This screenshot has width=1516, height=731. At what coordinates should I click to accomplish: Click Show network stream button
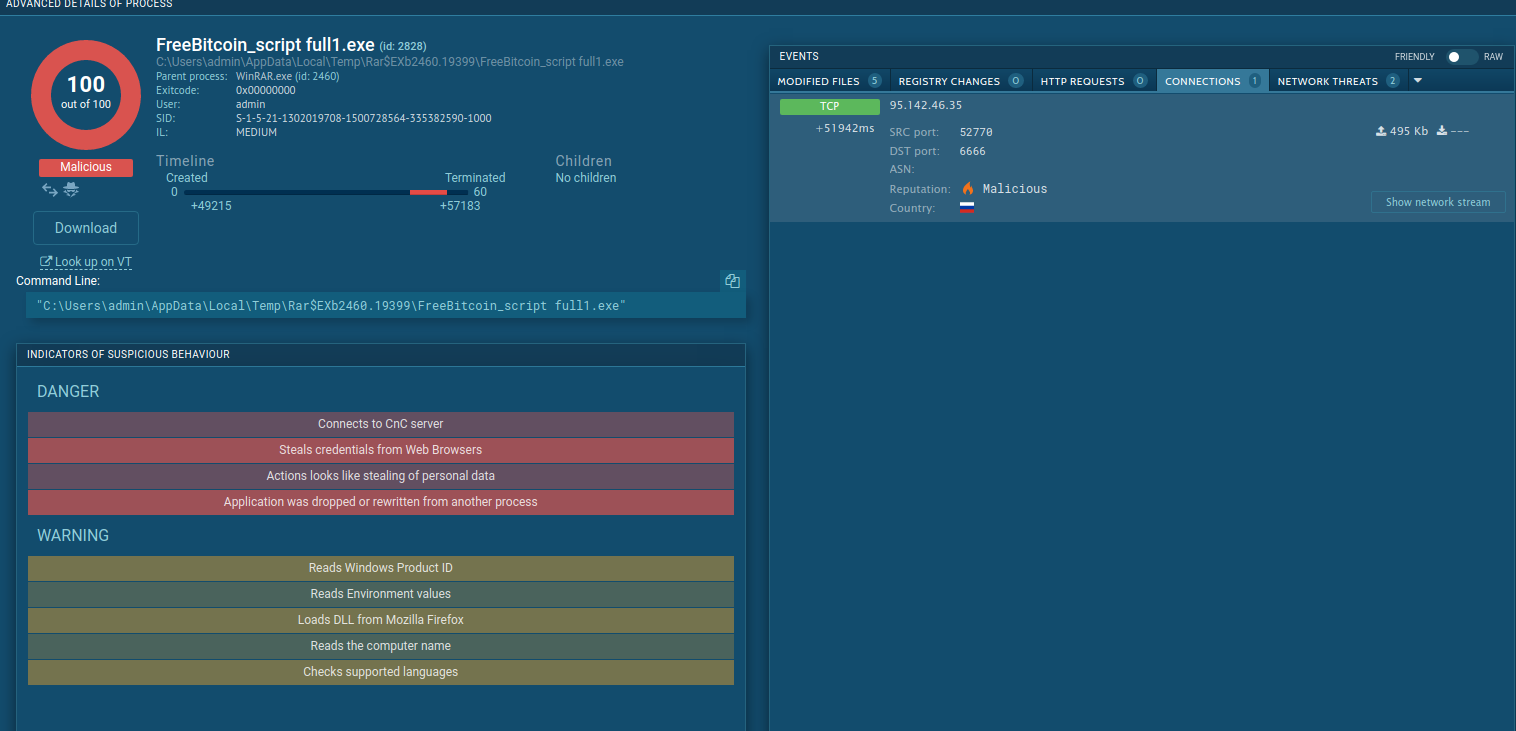[x=1437, y=202]
